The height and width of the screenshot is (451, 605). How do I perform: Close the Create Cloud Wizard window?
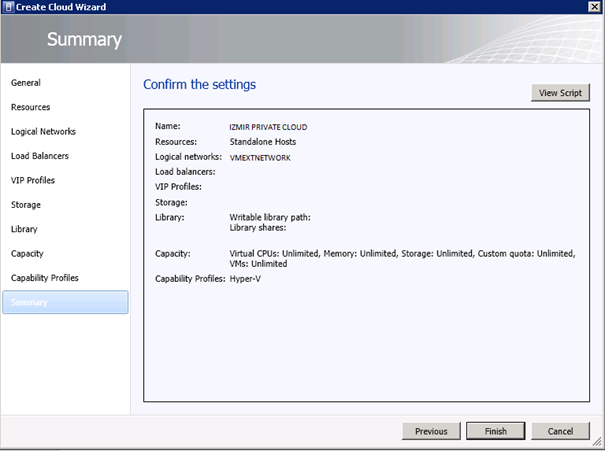pos(594,7)
